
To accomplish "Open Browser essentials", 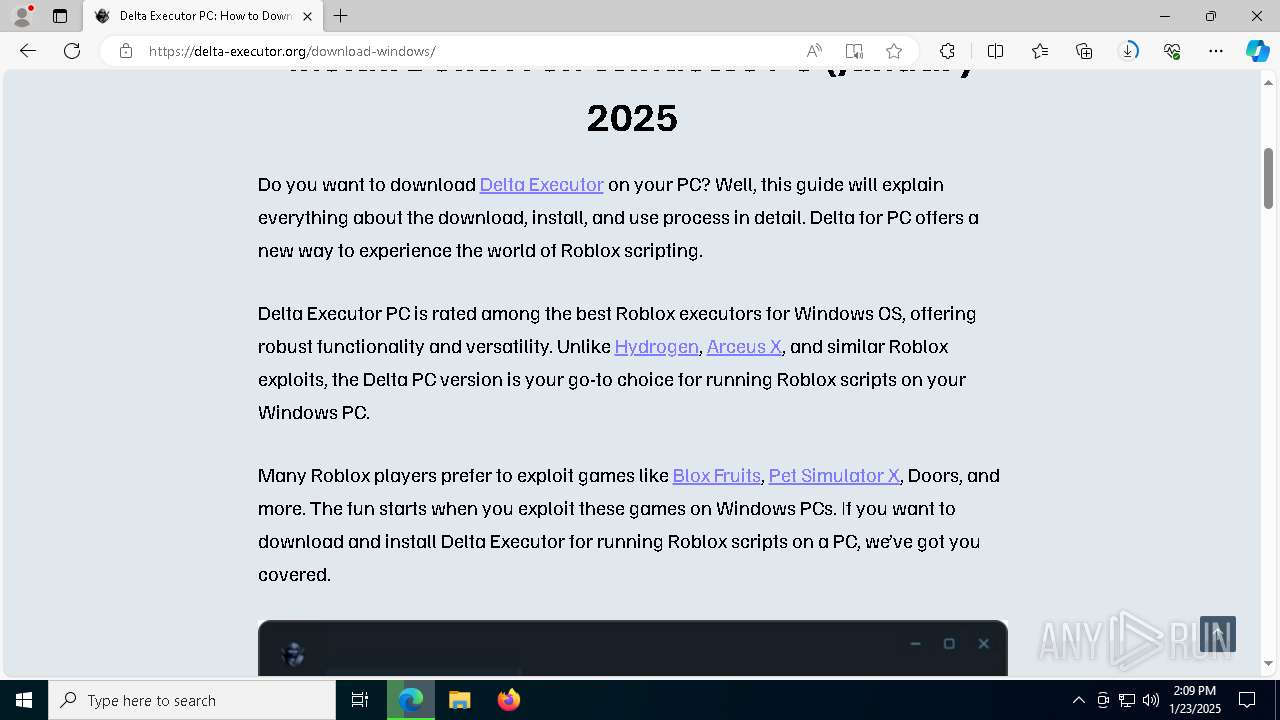I will pos(1172,51).
